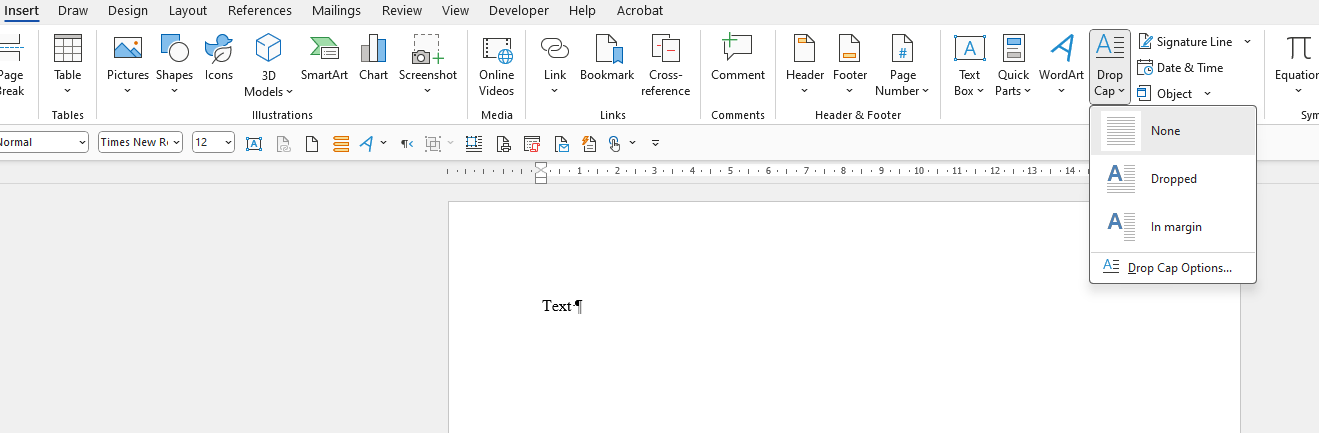The height and width of the screenshot is (433, 1319).
Task: Select None in Drop Cap menu
Action: point(1173,131)
